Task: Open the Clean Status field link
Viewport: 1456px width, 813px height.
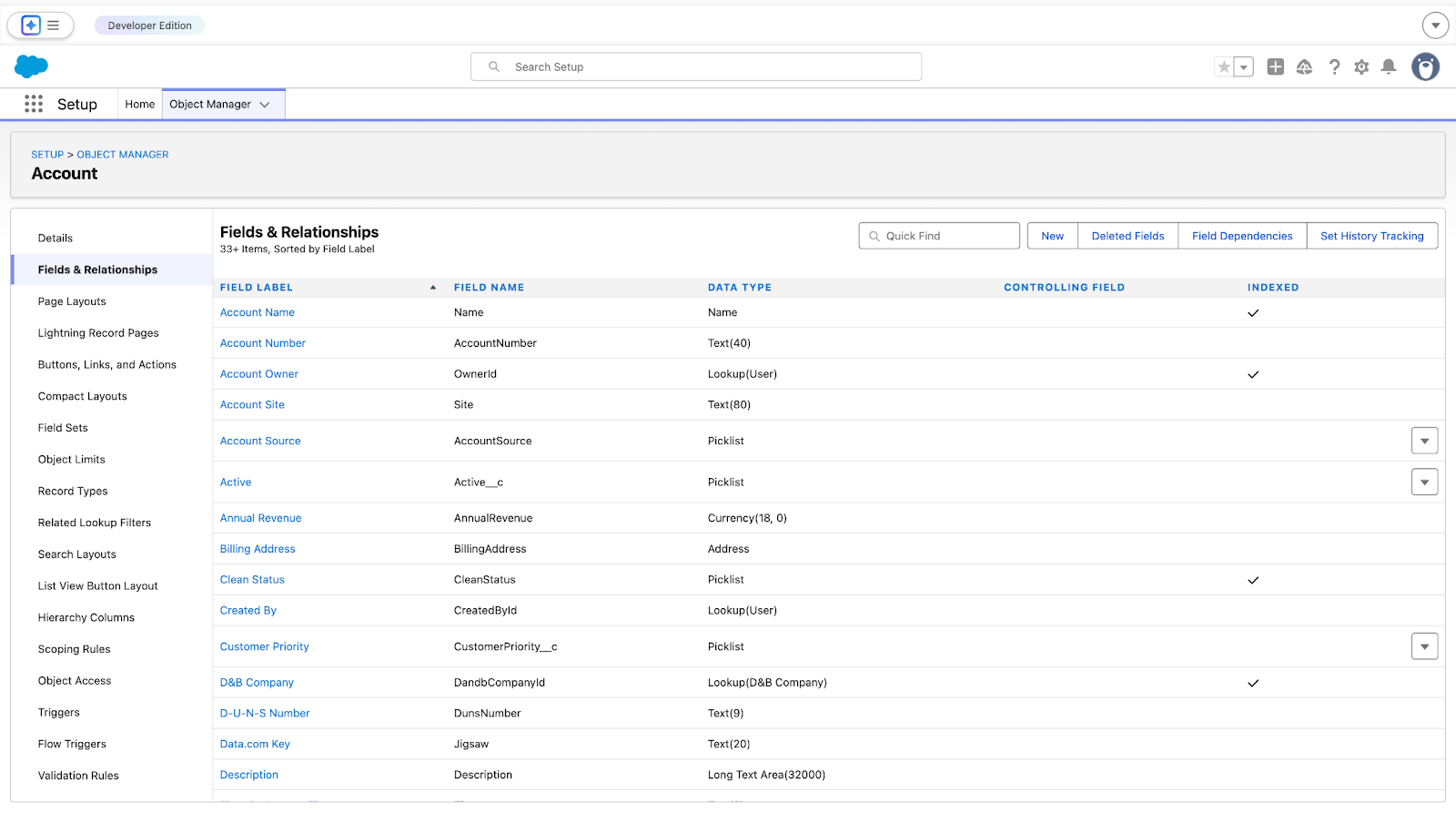Action: coord(252,580)
